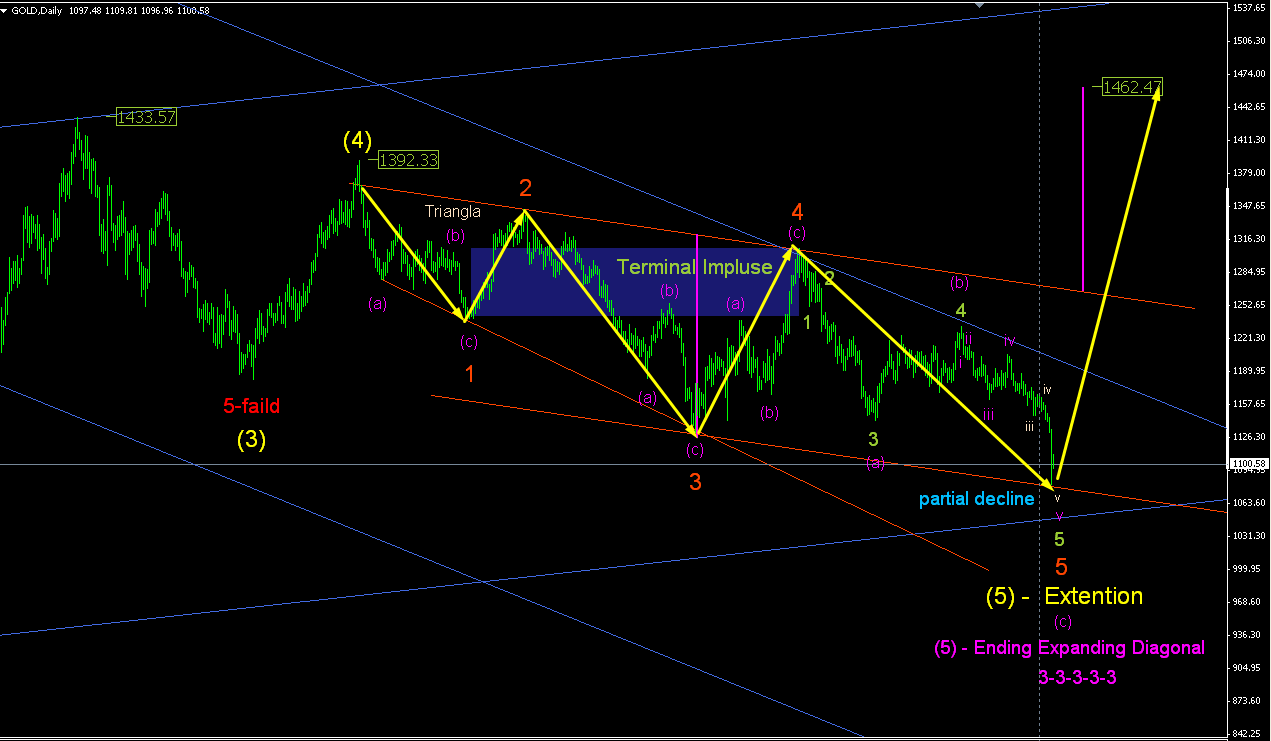The width and height of the screenshot is (1271, 741).
Task: Select the green wave 1 label
Action: (x=806, y=322)
